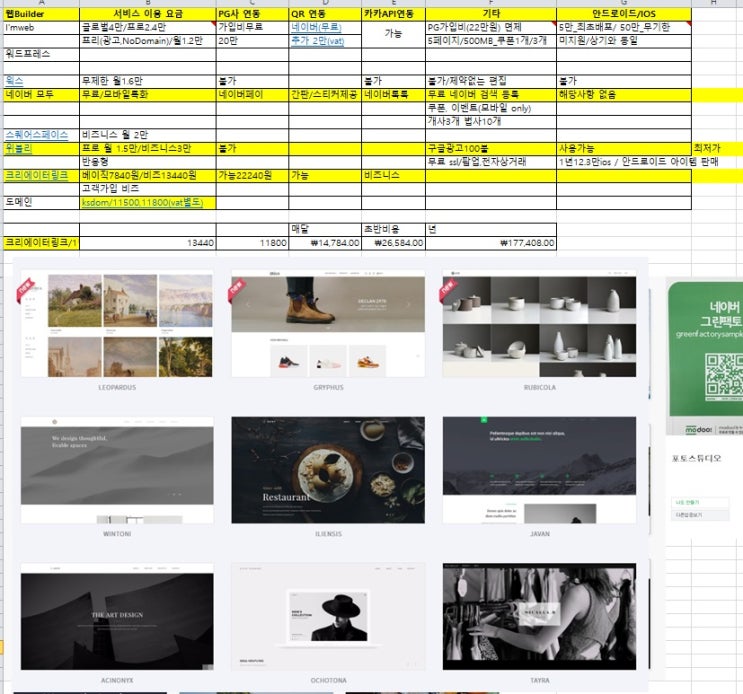Click the 글로벌4만/프로2.4만 cell
Viewport: 743px width, 694px height.
point(148,27)
